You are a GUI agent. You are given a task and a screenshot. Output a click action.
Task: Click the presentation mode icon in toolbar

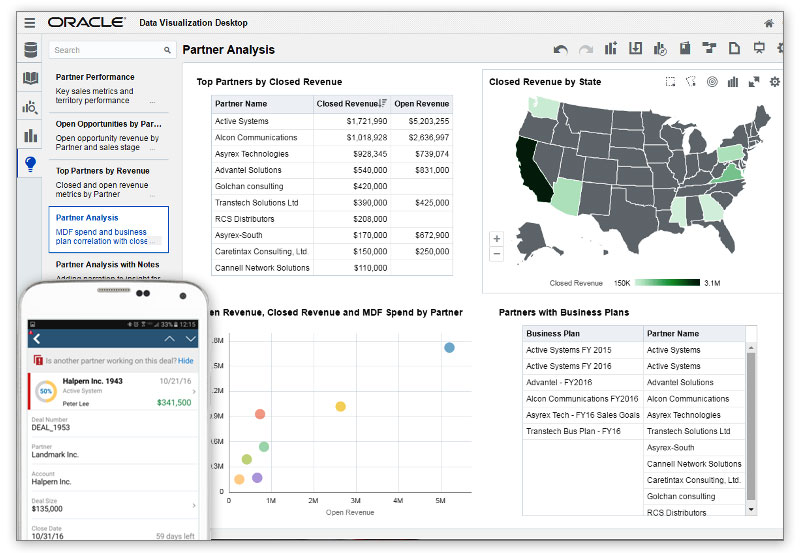click(x=759, y=49)
